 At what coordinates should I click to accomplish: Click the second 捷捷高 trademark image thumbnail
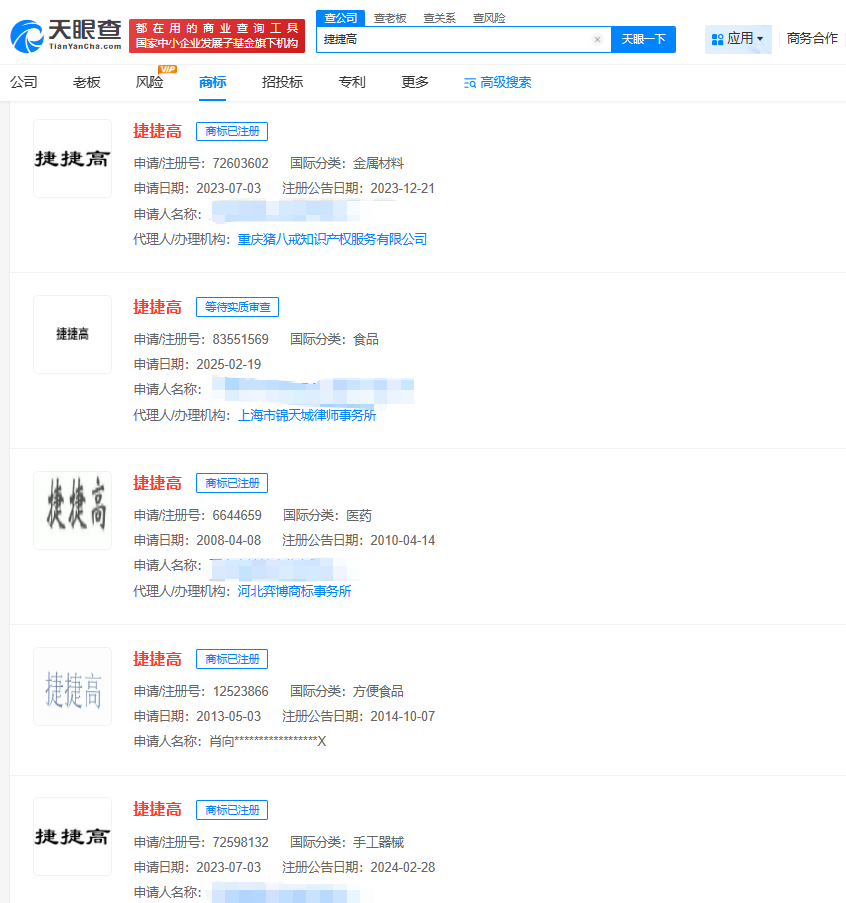(x=72, y=334)
